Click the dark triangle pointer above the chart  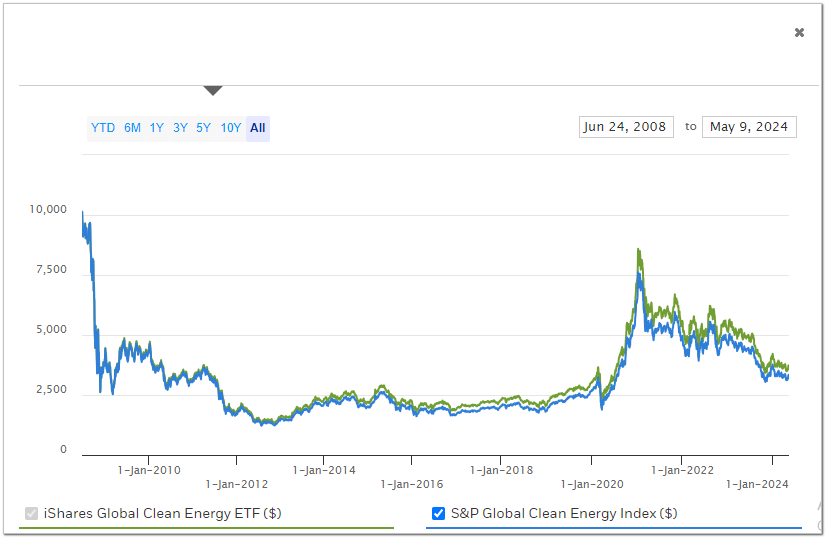213,91
